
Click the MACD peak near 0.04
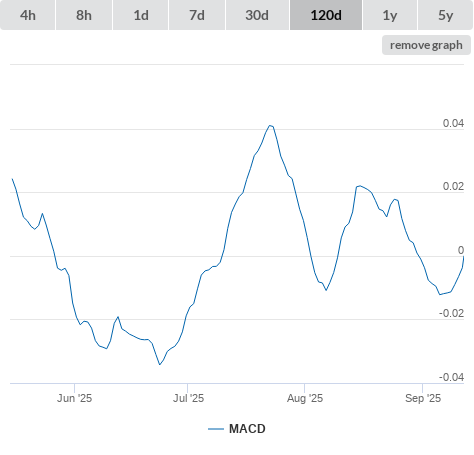pyautogui.click(x=270, y=126)
